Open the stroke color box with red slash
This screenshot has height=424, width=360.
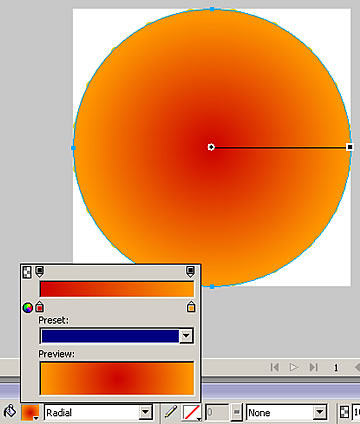click(192, 413)
